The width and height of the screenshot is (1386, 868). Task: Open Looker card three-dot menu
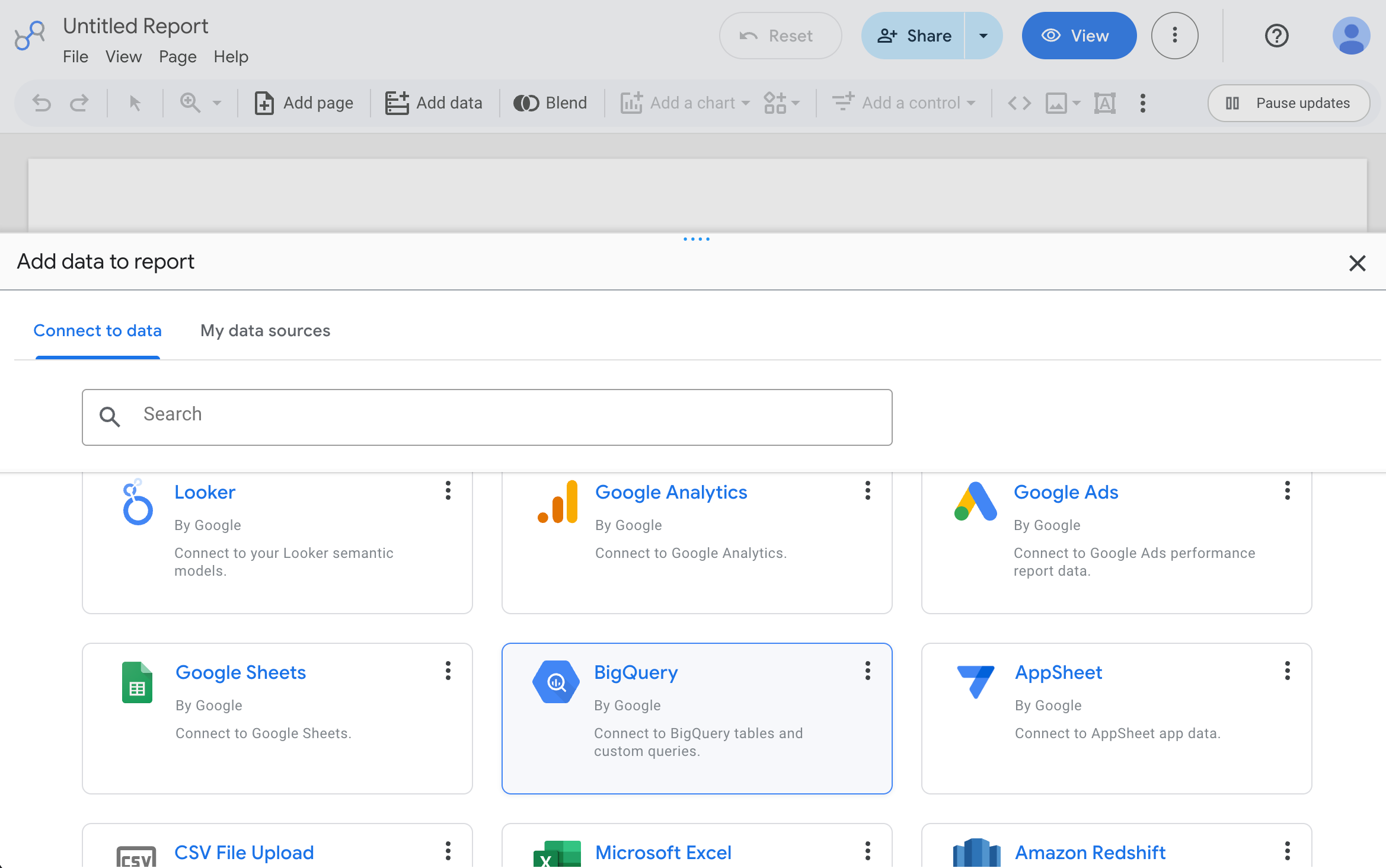point(448,490)
